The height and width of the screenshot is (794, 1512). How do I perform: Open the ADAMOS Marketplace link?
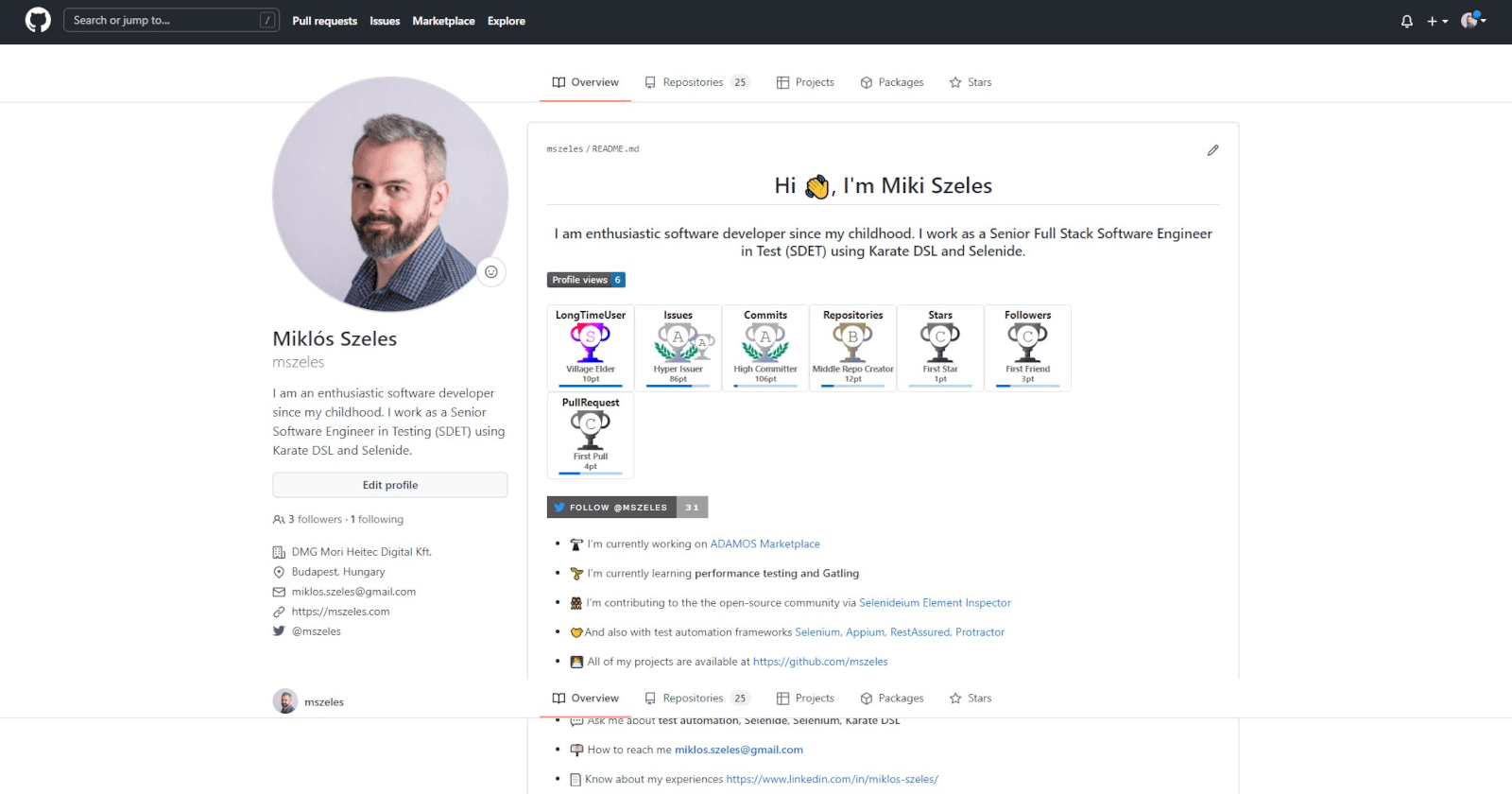coord(765,544)
